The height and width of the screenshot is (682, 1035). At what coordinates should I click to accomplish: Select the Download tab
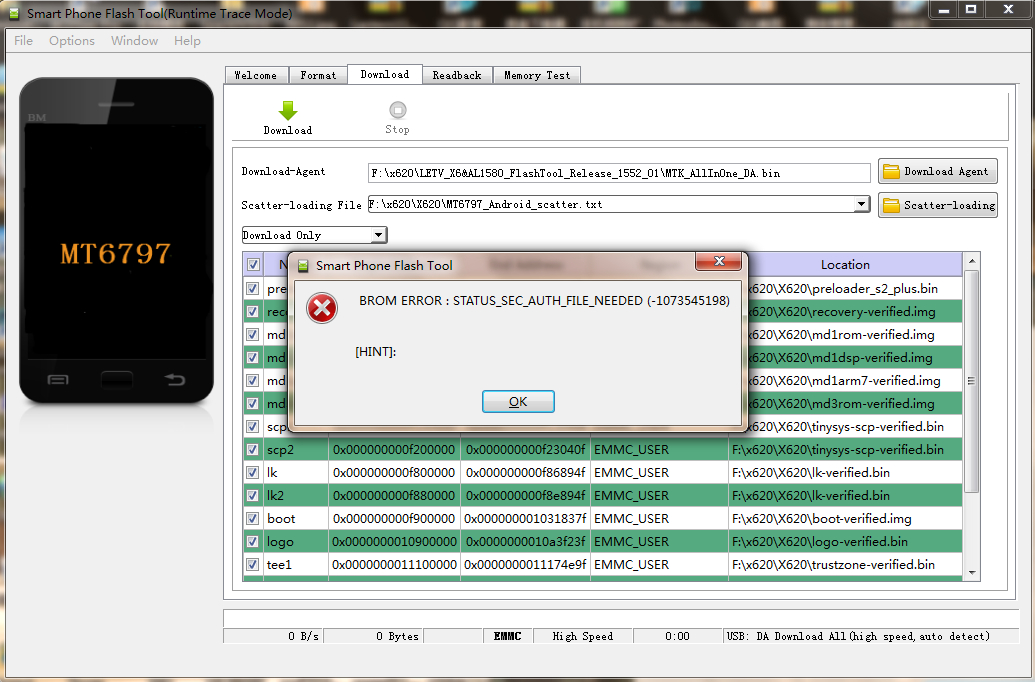click(385, 74)
